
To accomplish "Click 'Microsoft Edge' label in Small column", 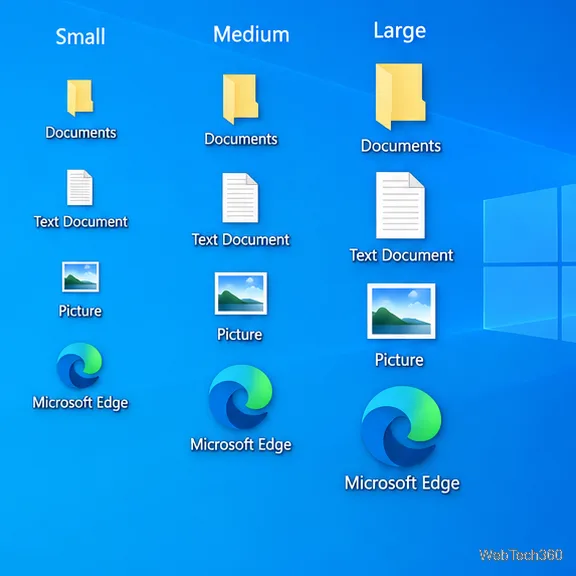I will [x=80, y=403].
